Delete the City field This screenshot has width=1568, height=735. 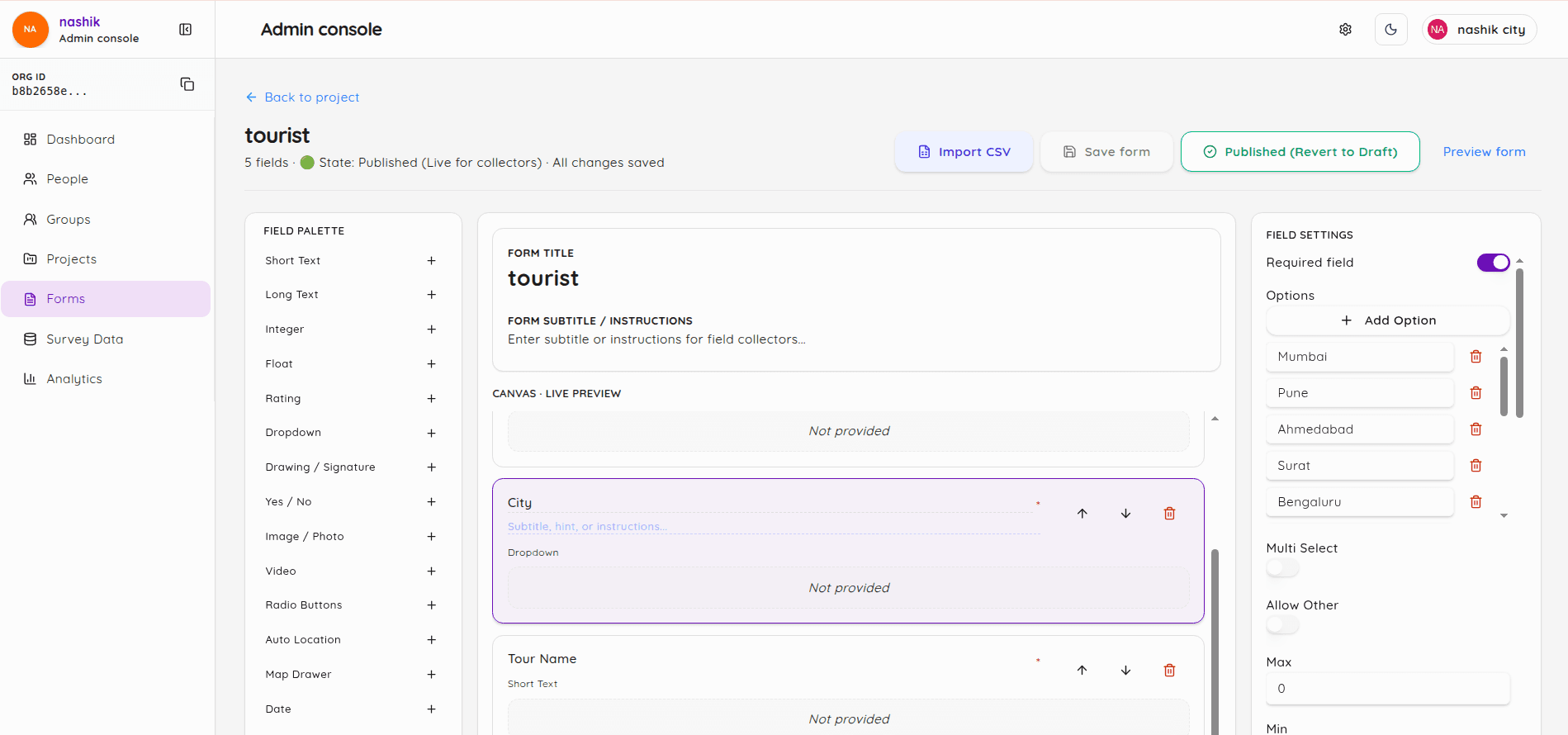tap(1169, 514)
